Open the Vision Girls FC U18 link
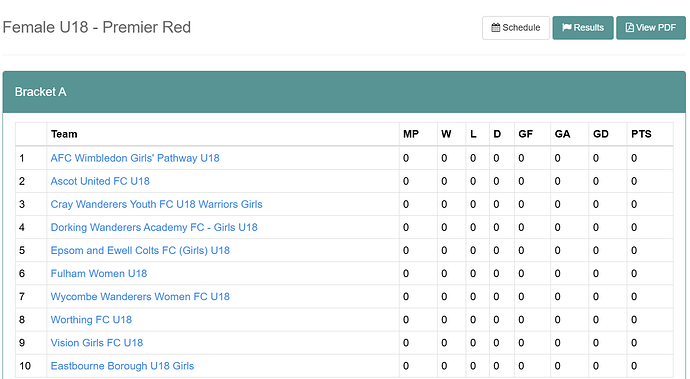The image size is (690, 379). [97, 343]
